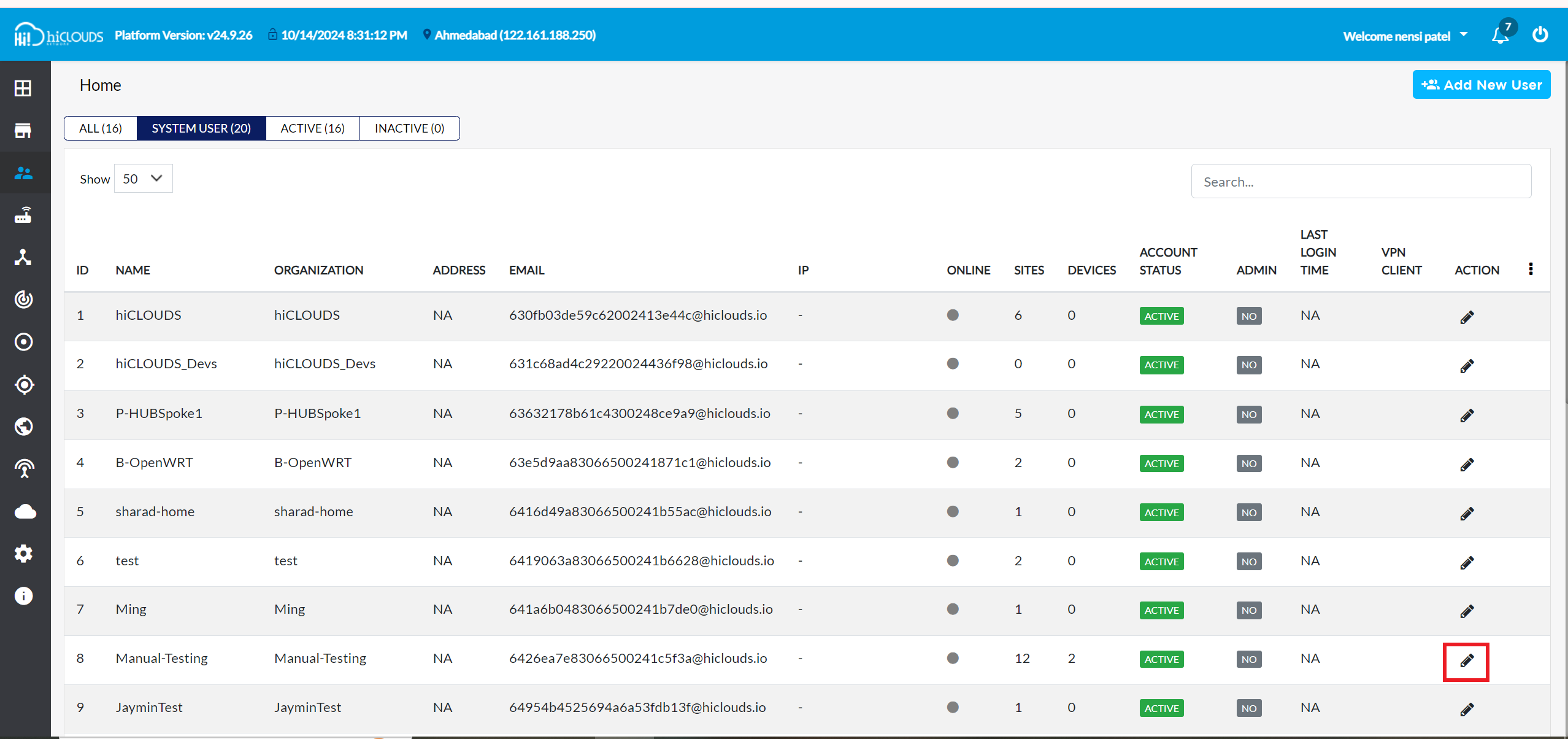1568x739 pixels.
Task: Click the ACTIVE badge for Manual-Testing
Action: click(x=1161, y=659)
